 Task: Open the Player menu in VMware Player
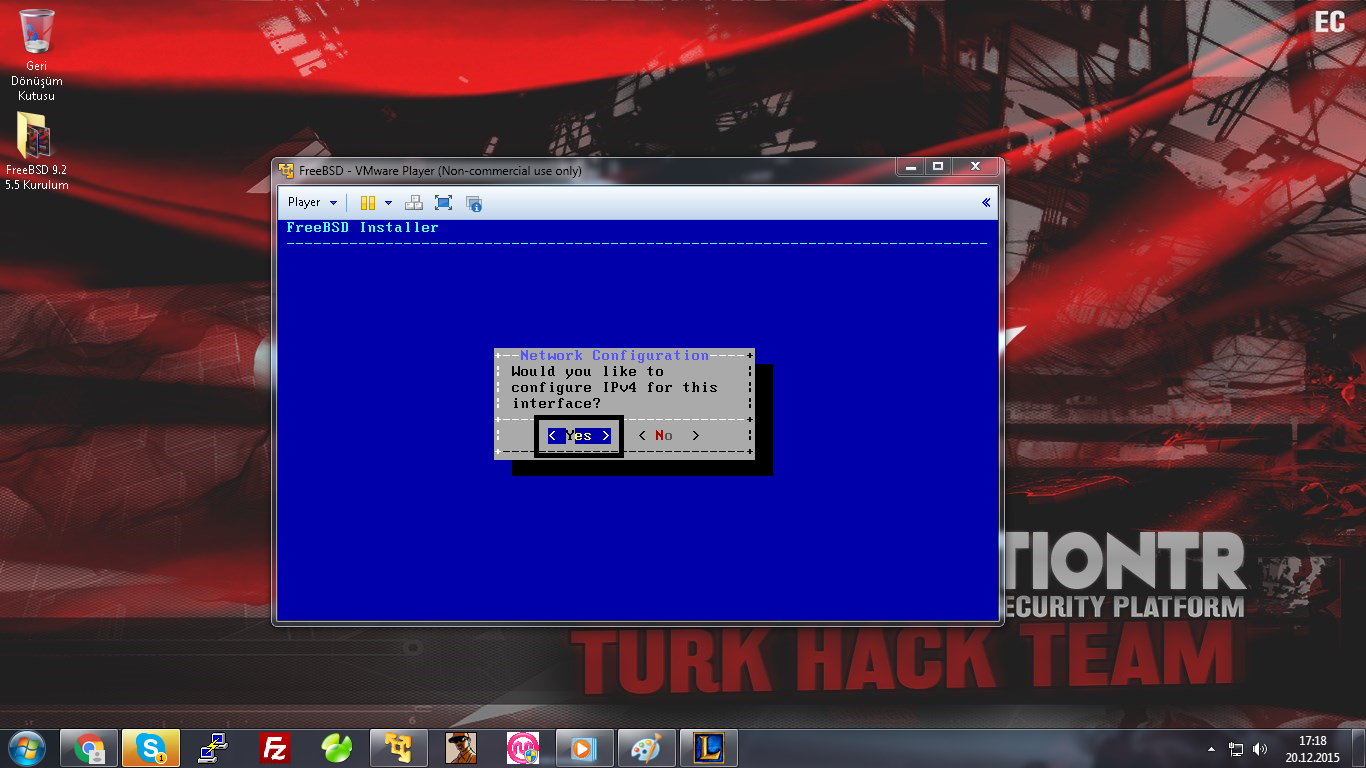pos(312,202)
